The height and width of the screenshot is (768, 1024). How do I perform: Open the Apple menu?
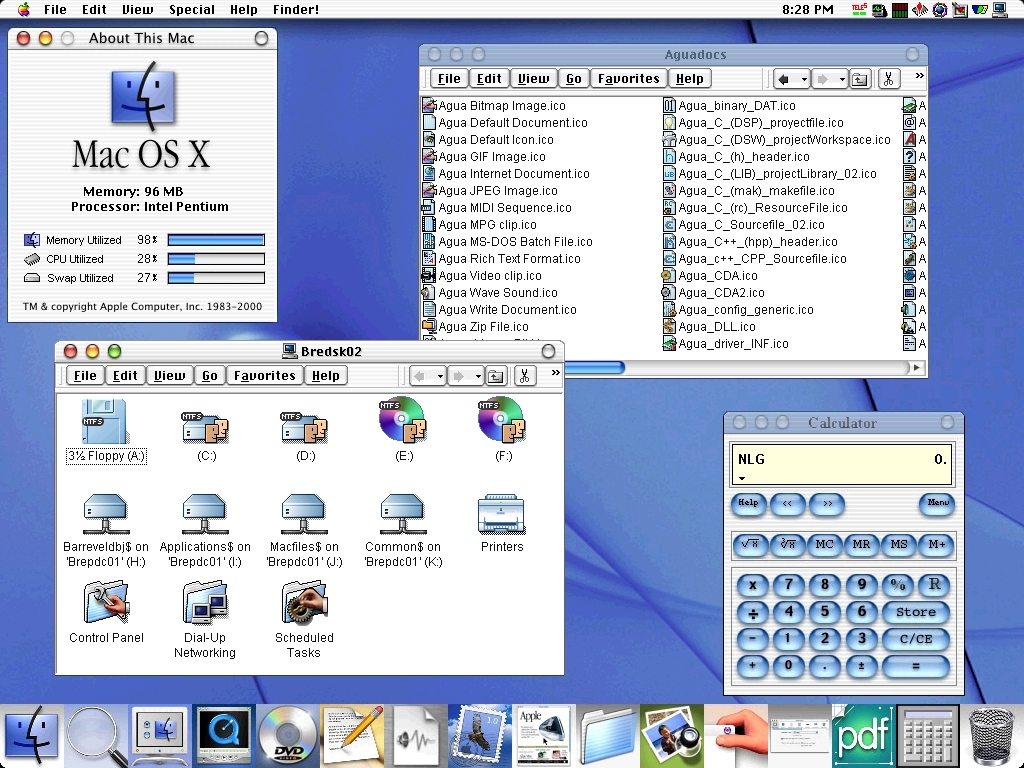point(24,9)
